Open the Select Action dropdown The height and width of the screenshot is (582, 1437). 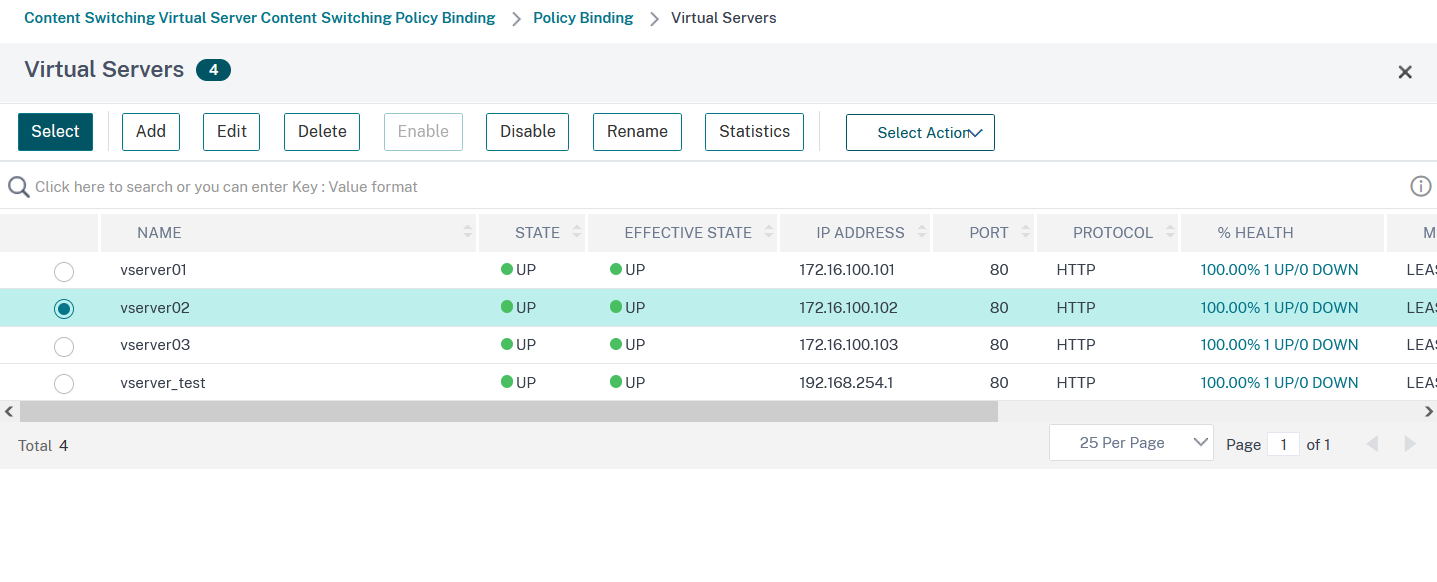click(920, 133)
